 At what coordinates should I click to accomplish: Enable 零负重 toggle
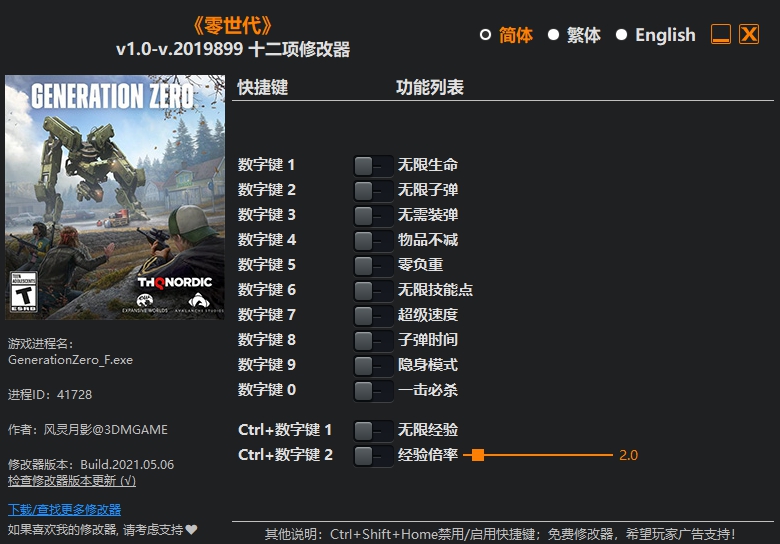373,266
